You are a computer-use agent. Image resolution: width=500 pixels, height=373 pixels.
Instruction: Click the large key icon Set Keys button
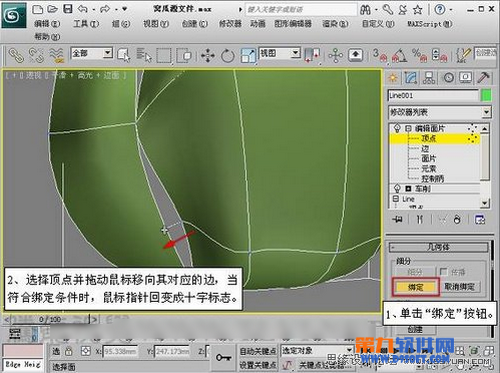[x=223, y=358]
